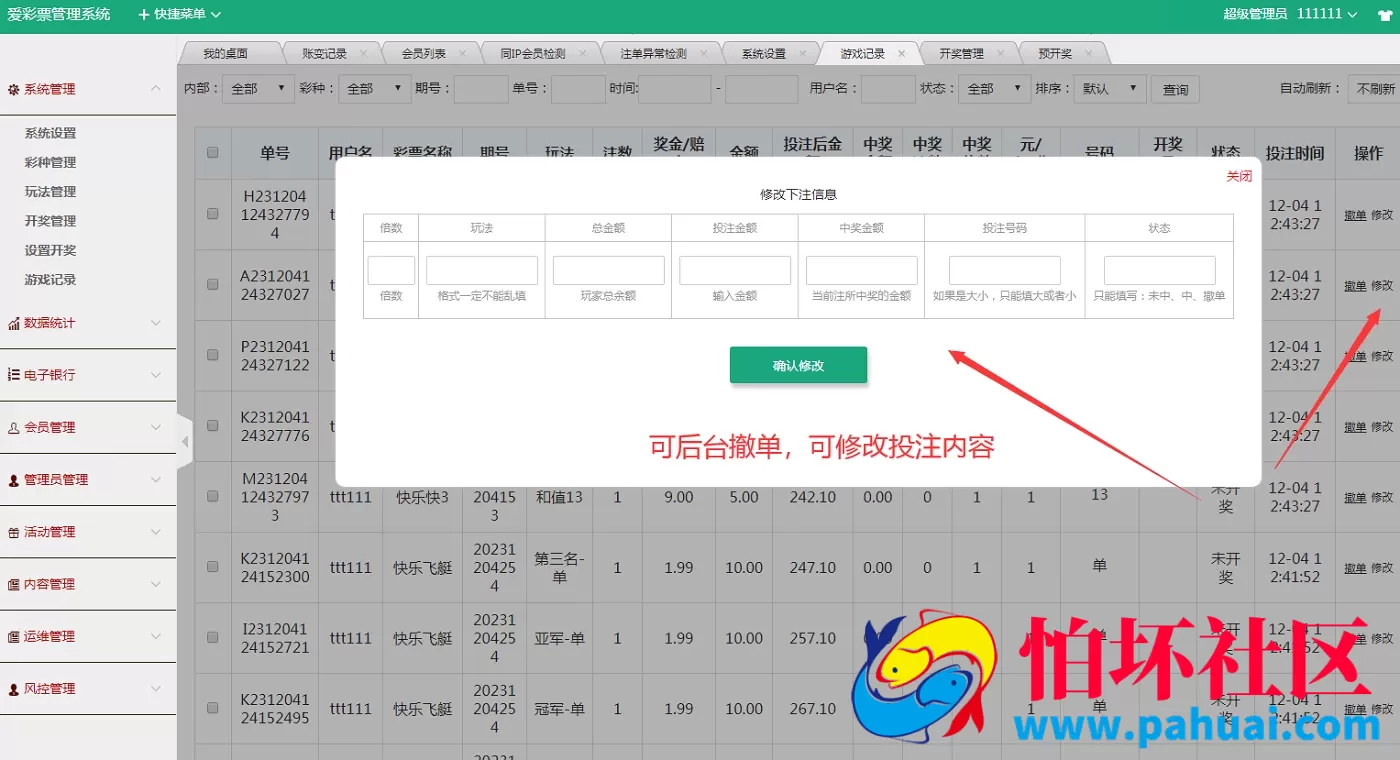Open 设置开奖 in the sidebar

click(x=50, y=250)
